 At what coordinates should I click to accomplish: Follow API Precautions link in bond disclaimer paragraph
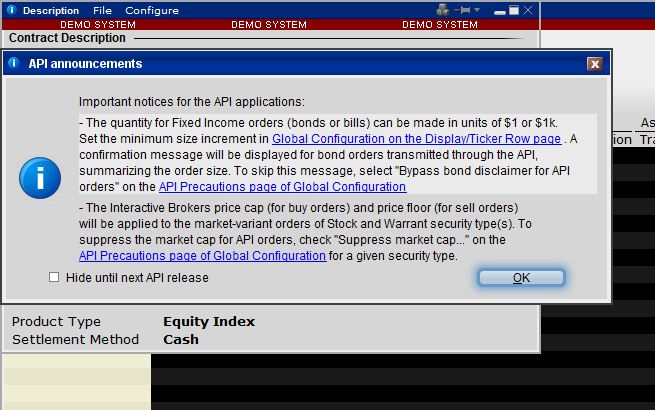coord(282,186)
